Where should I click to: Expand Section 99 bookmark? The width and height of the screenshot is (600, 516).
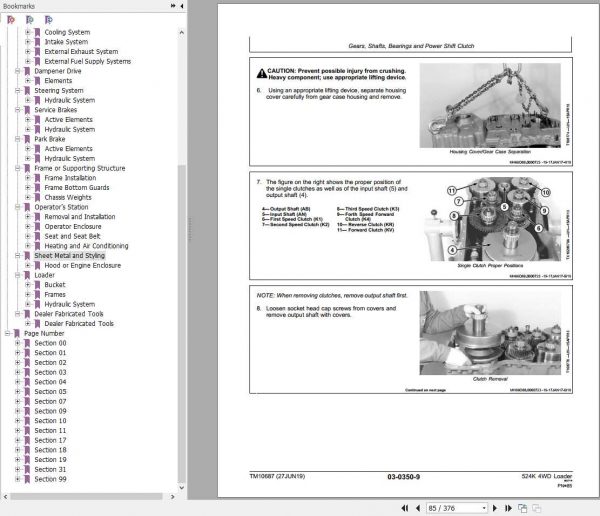click(18, 479)
